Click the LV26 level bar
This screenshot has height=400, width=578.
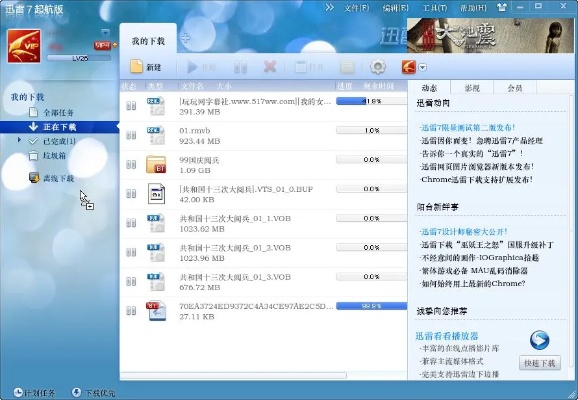point(79,58)
